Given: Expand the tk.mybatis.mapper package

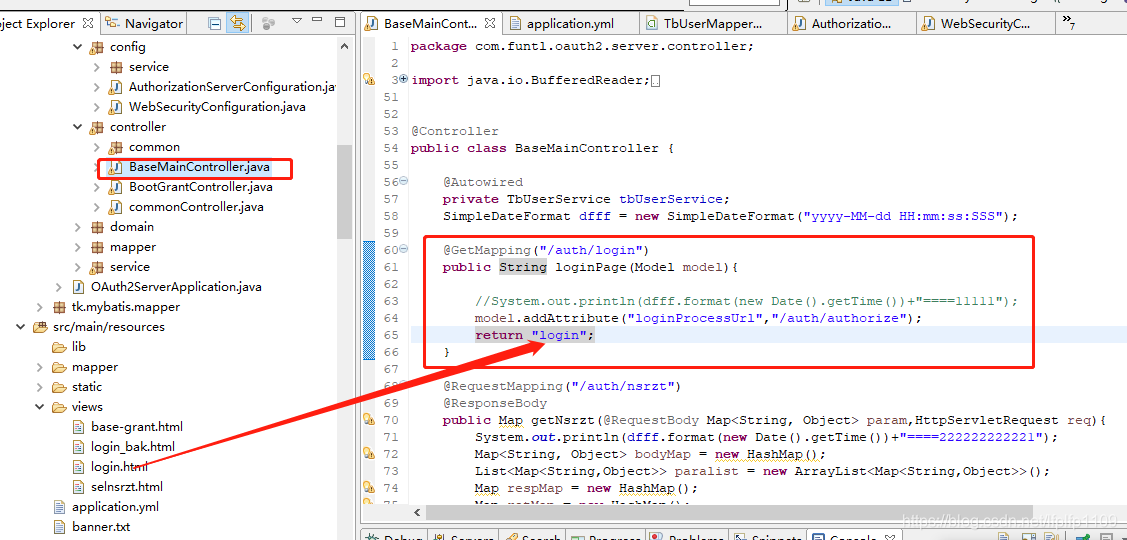Looking at the screenshot, I should [x=40, y=307].
